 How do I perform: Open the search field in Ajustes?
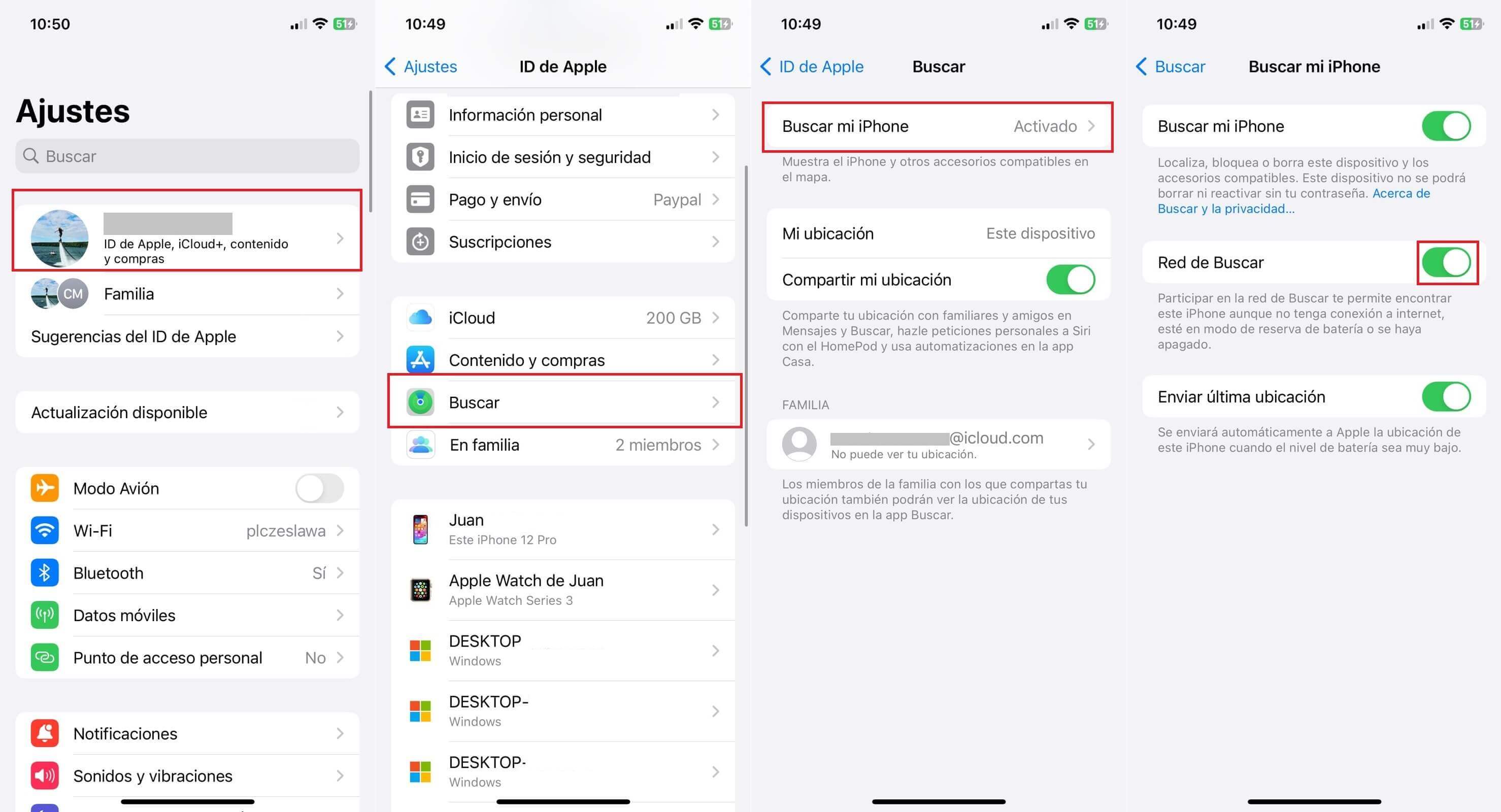186,156
